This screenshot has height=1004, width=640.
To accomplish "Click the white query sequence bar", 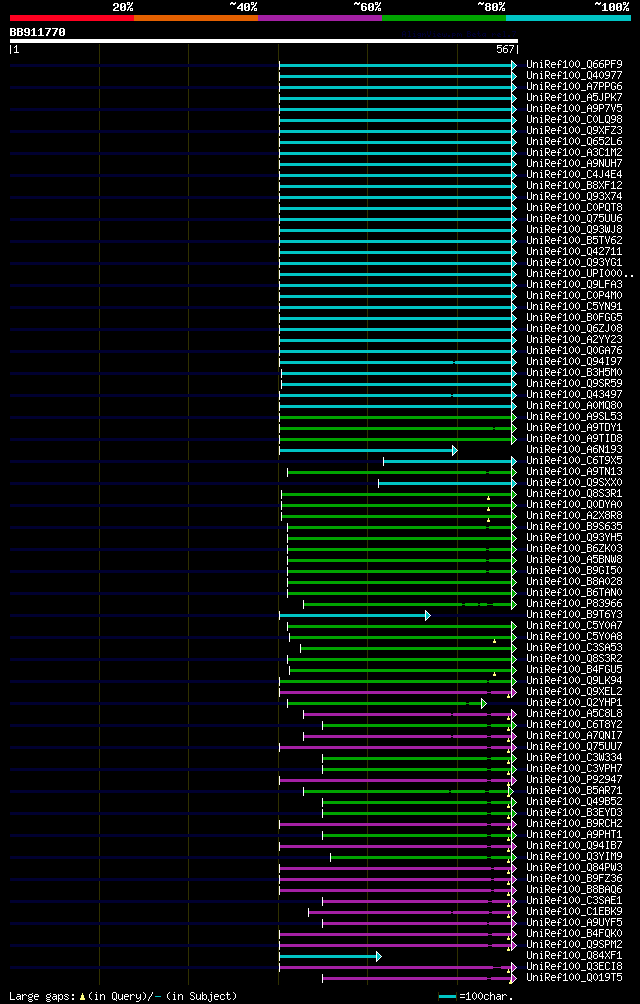I will coord(264,41).
